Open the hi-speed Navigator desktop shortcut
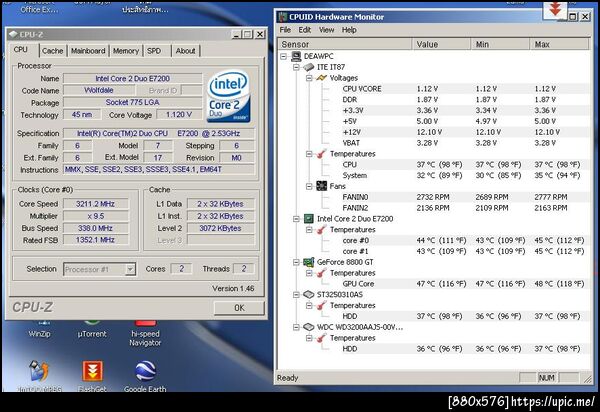The image size is (600, 412). [x=145, y=334]
